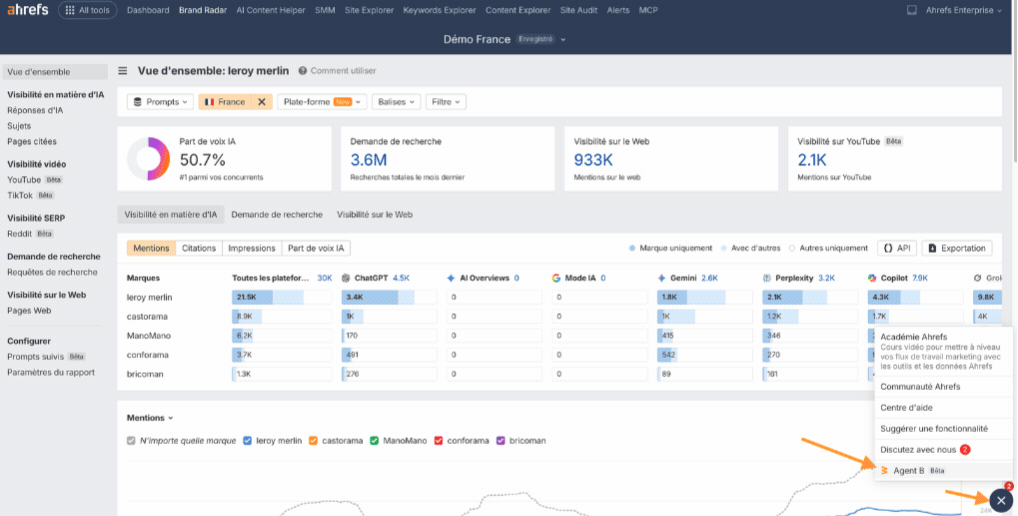Open Keywords Explorer in the top menu
Screen dimensions: 1018x516
click(x=439, y=10)
